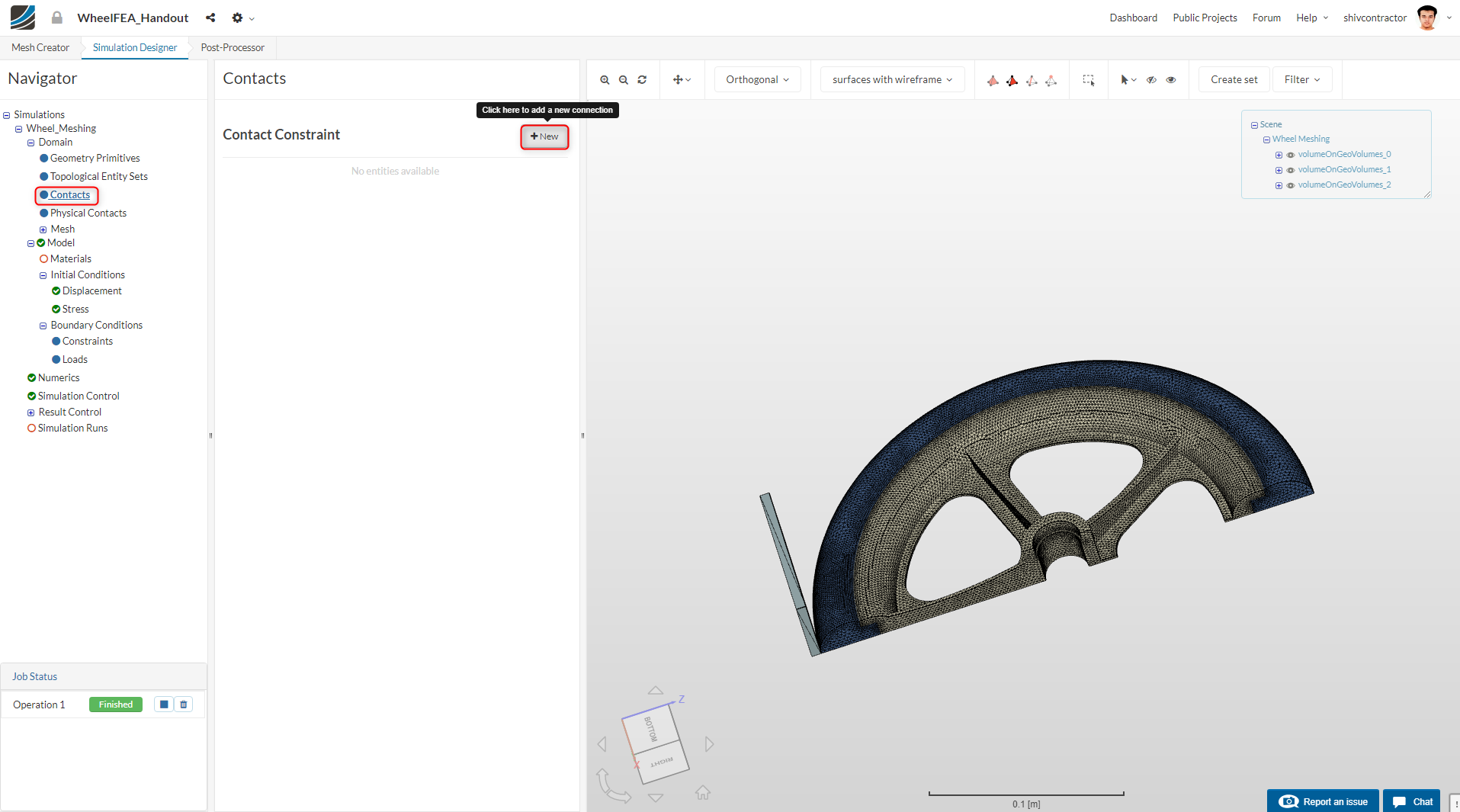The height and width of the screenshot is (812, 1460).
Task: Switch to the Mesh Creator tab
Action: point(40,47)
